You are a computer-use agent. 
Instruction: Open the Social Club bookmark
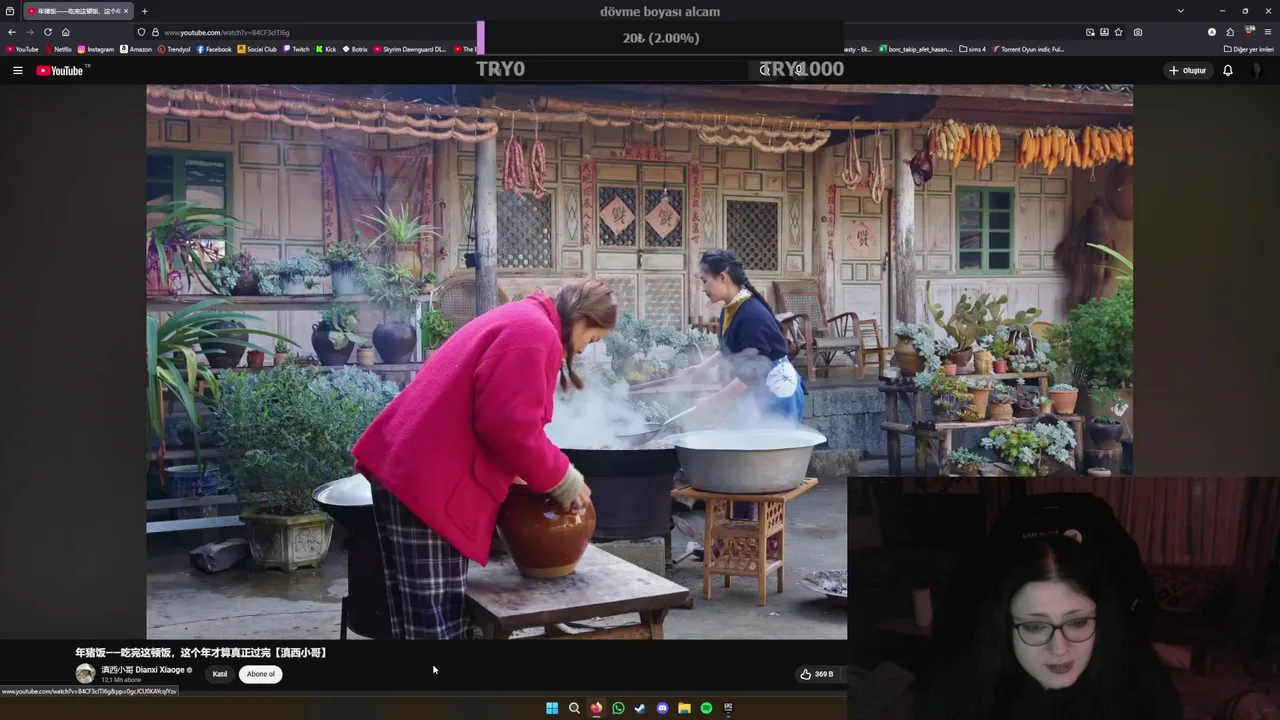click(257, 49)
